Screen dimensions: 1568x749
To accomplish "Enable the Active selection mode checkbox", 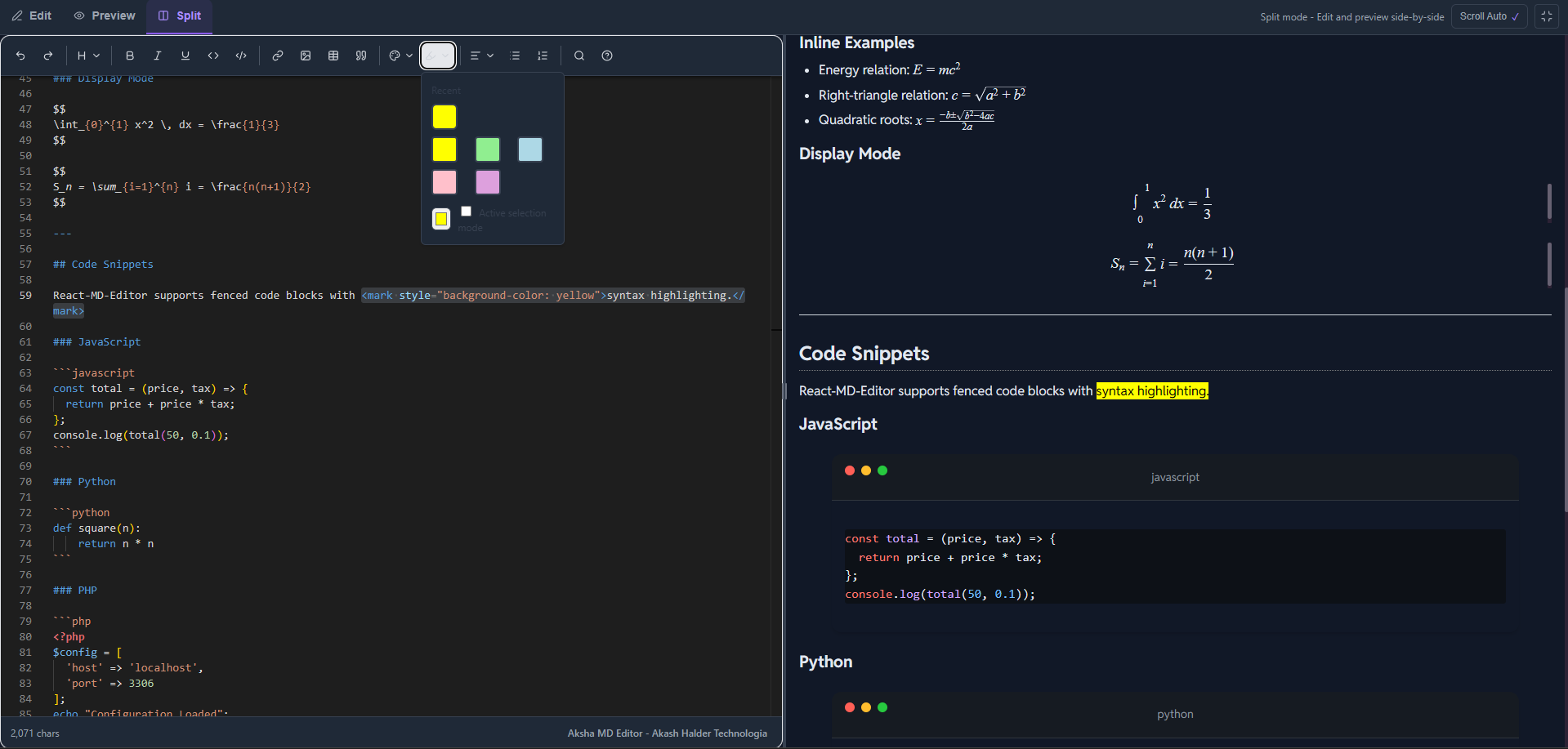I will 466,212.
